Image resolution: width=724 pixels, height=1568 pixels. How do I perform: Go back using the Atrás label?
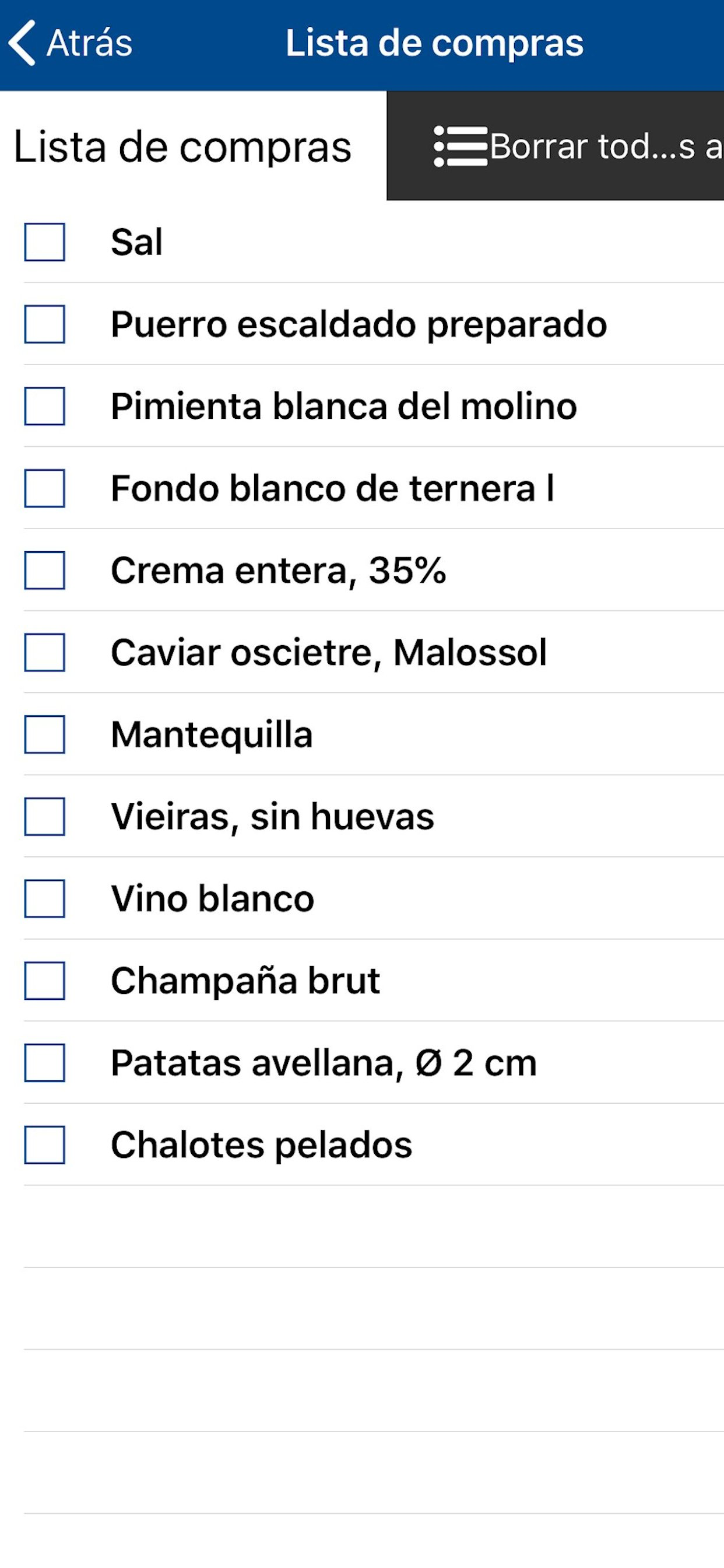pyautogui.click(x=89, y=43)
